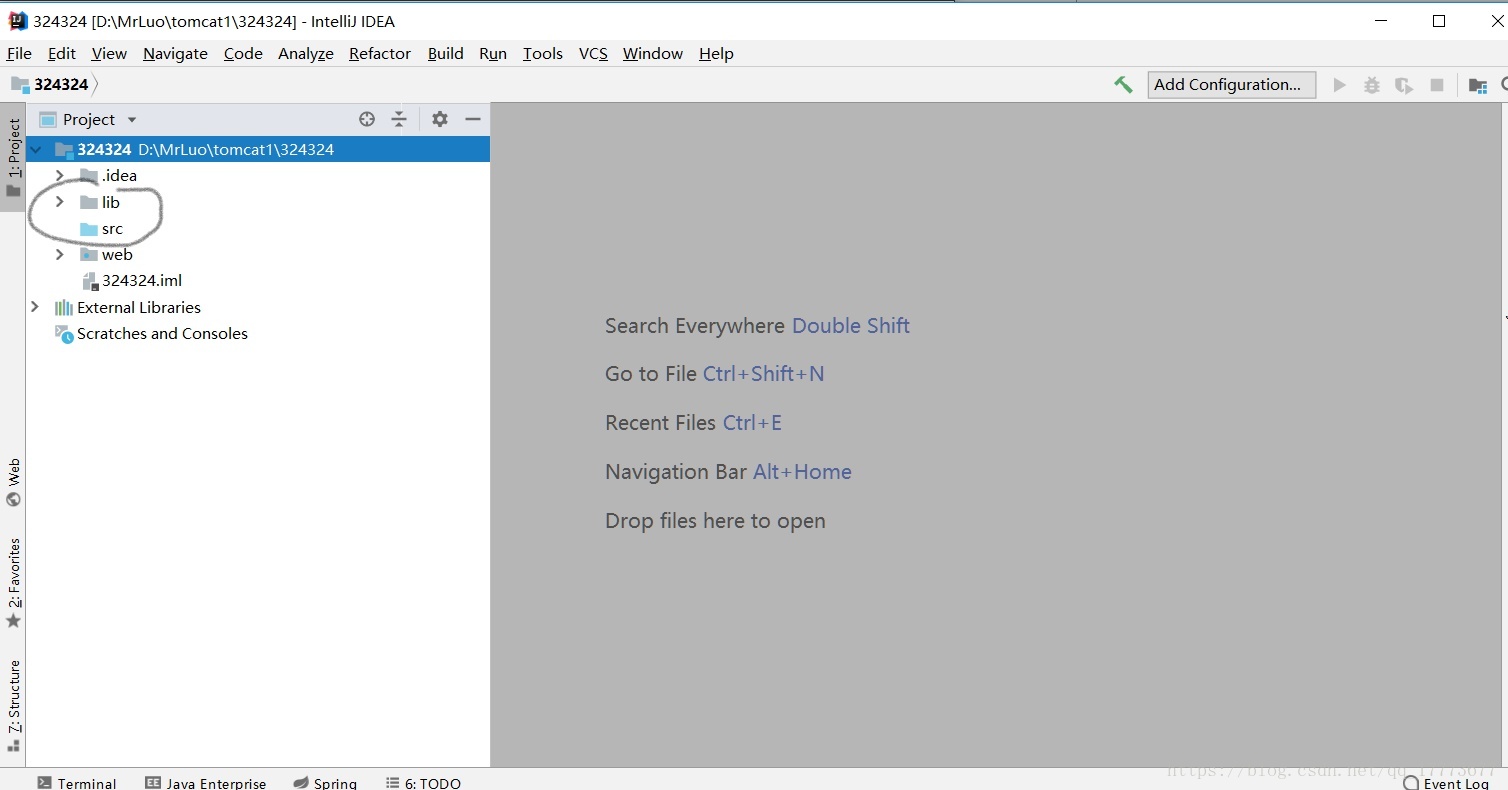Click the Add Configuration button
Screen dimensions: 1508x790
1232,85
